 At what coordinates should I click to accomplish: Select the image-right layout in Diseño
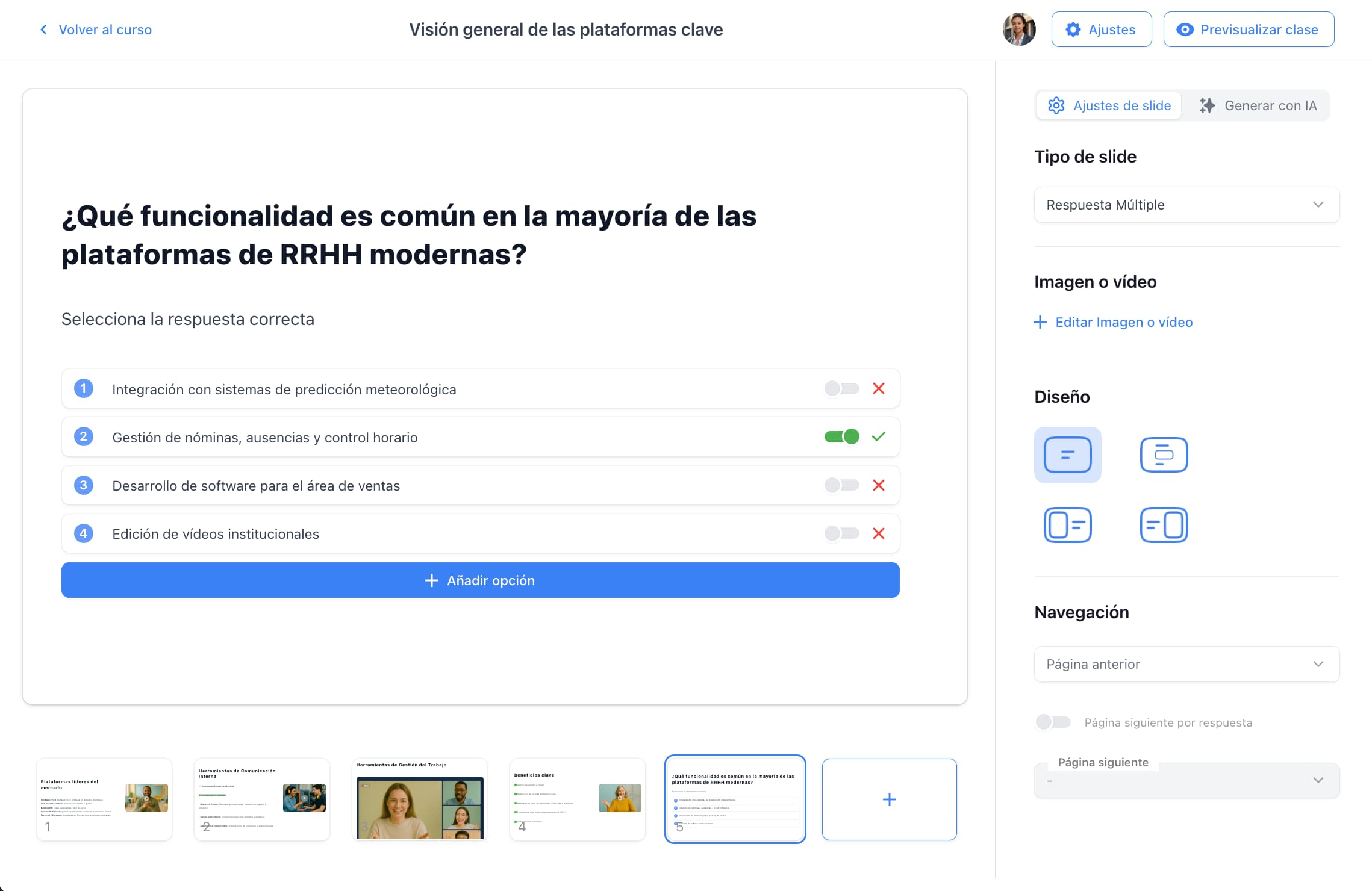tap(1163, 524)
